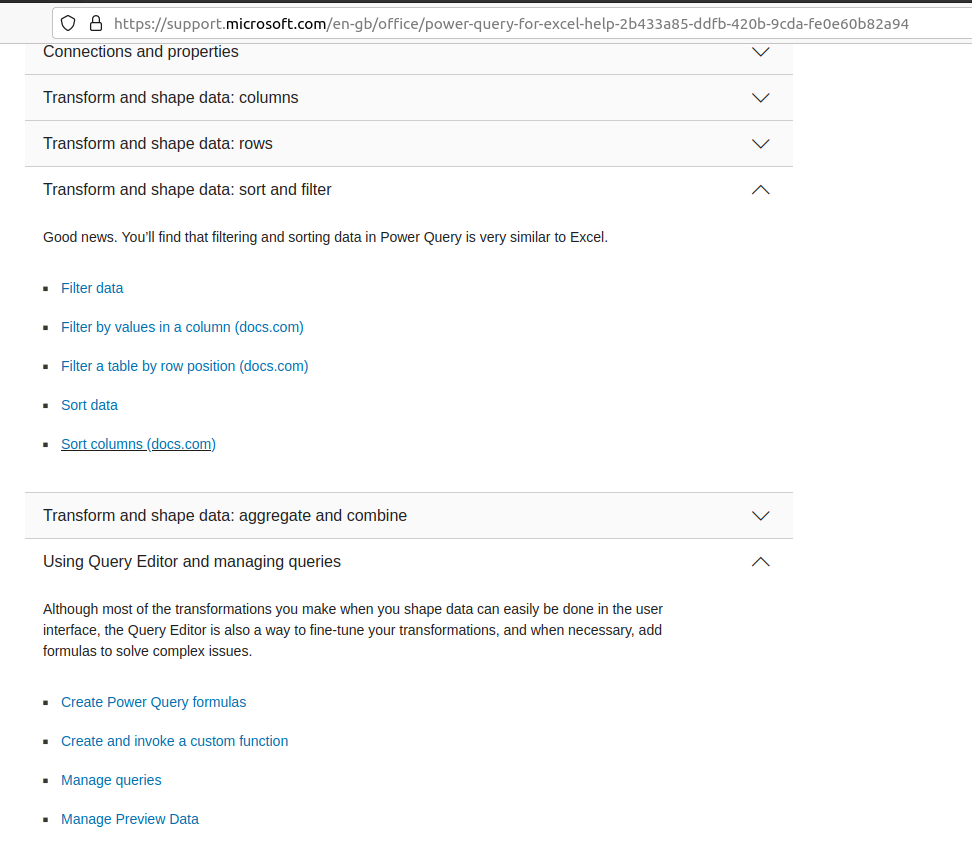Click the Transform and shape data: rows heading
972x841 pixels.
click(157, 143)
